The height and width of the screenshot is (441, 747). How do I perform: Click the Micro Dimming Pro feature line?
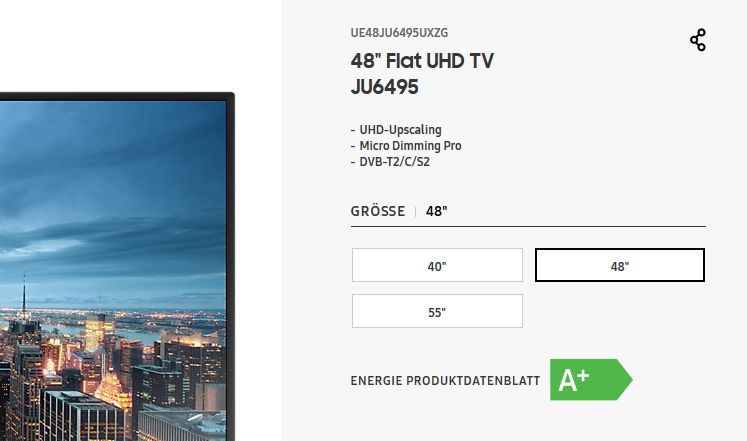click(406, 146)
